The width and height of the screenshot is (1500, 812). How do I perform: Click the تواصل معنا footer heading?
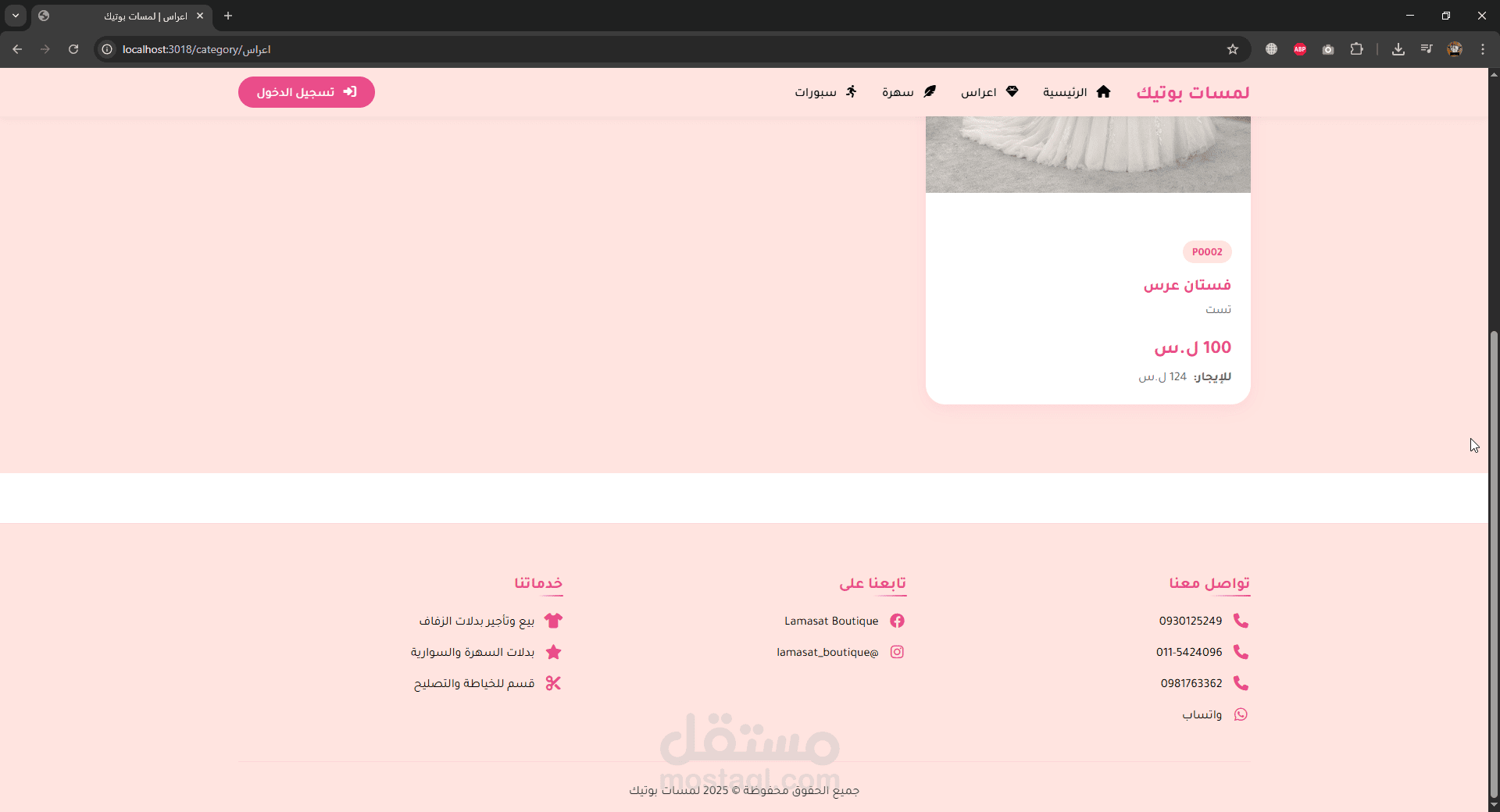(1209, 583)
